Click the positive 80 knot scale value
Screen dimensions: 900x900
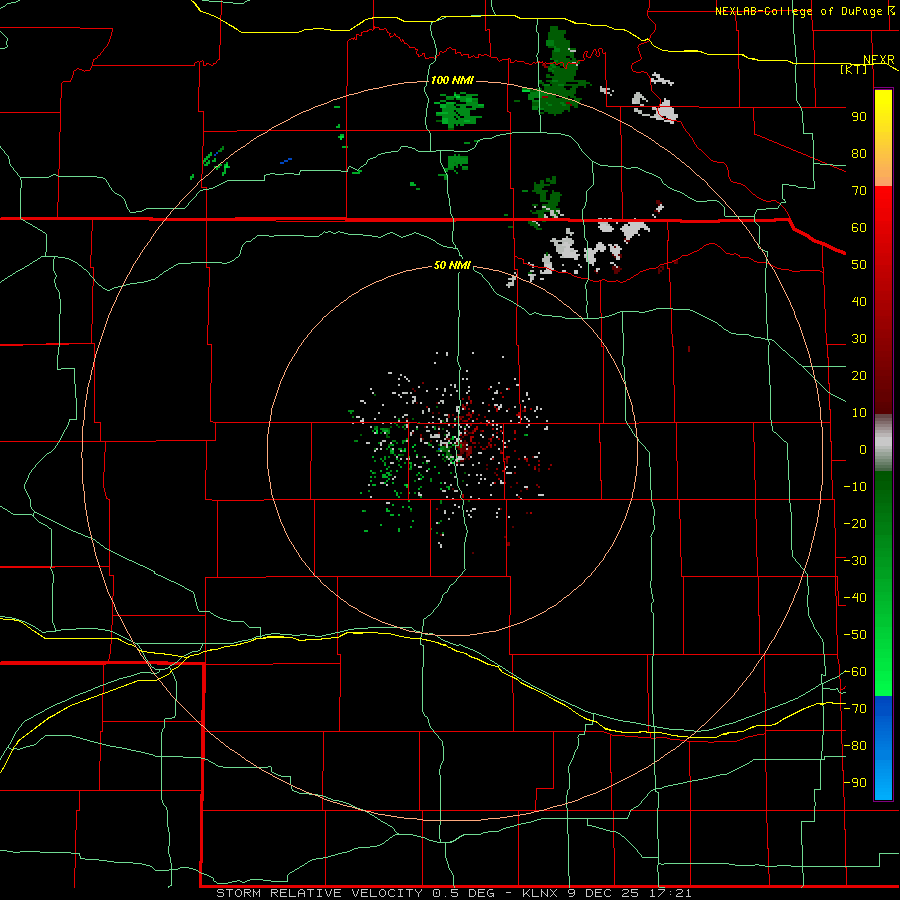coord(859,154)
